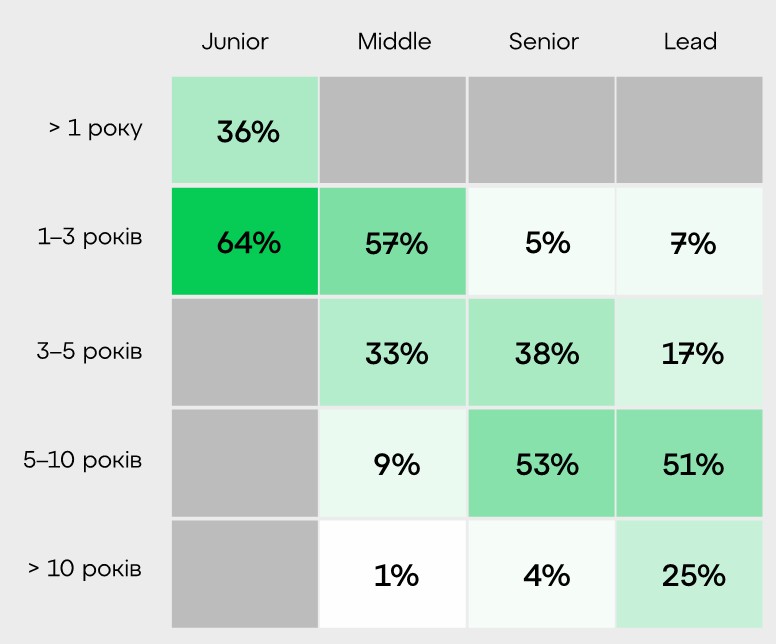The image size is (776, 644).
Task: Click the 36% Junior cell
Action: pyautogui.click(x=245, y=131)
